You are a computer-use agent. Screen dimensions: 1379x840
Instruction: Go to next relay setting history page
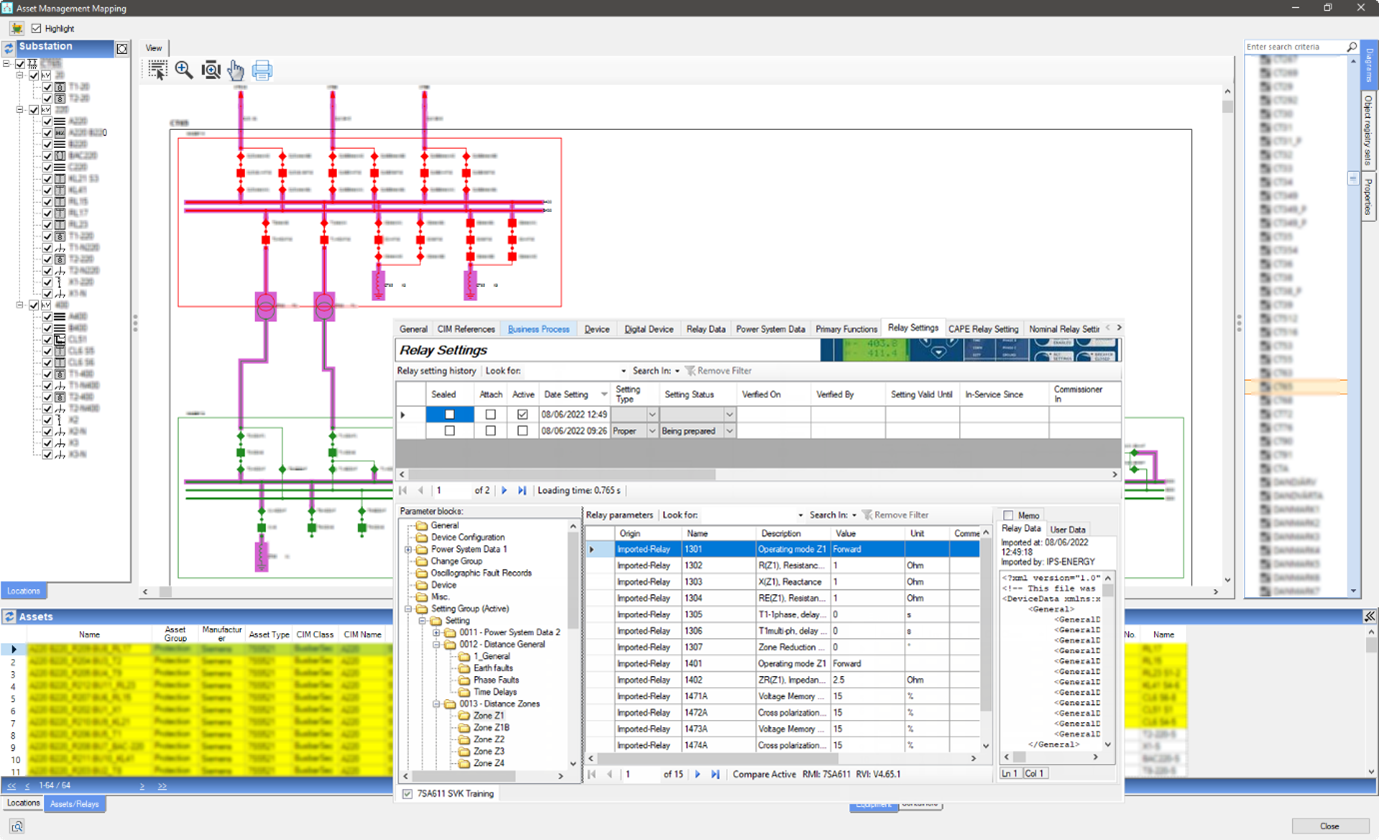point(504,491)
